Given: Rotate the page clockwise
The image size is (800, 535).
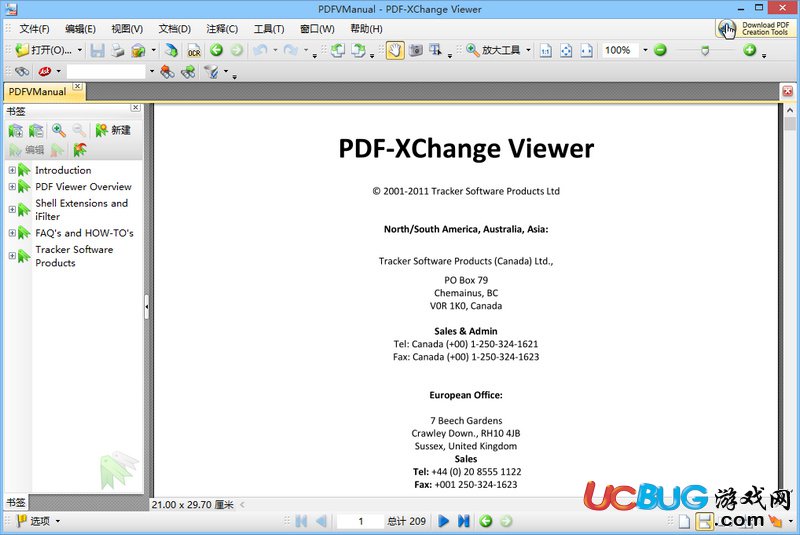Looking at the screenshot, I should (359, 50).
